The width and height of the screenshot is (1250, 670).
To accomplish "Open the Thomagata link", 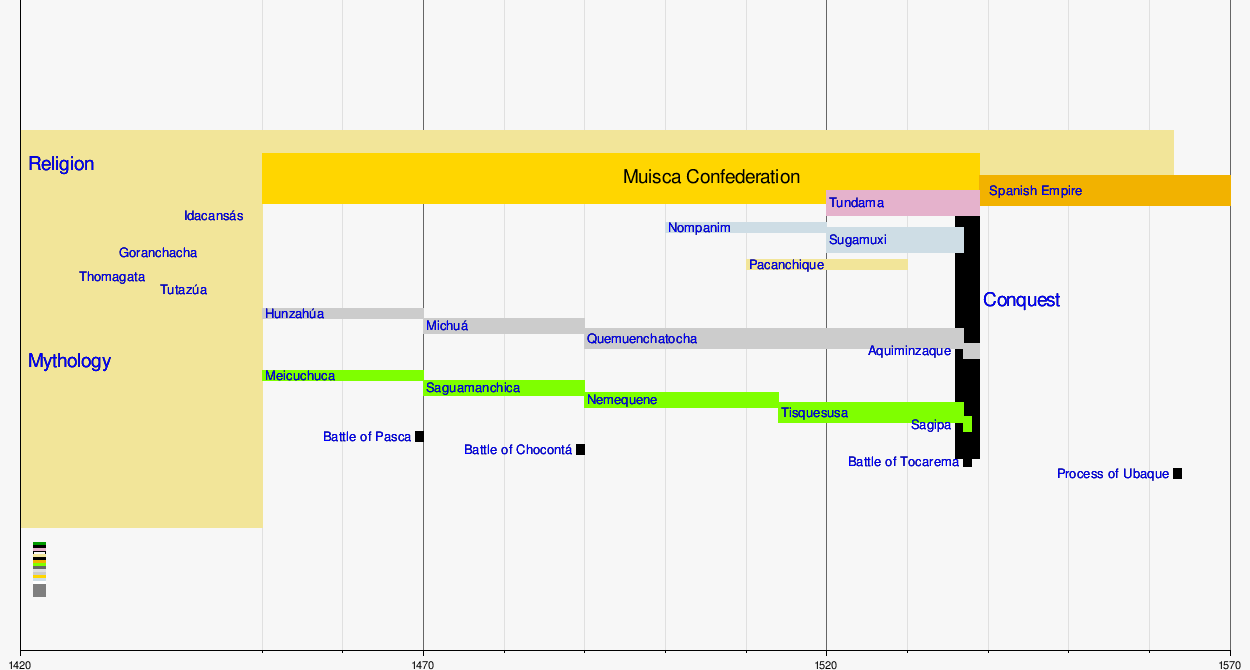I will click(112, 277).
